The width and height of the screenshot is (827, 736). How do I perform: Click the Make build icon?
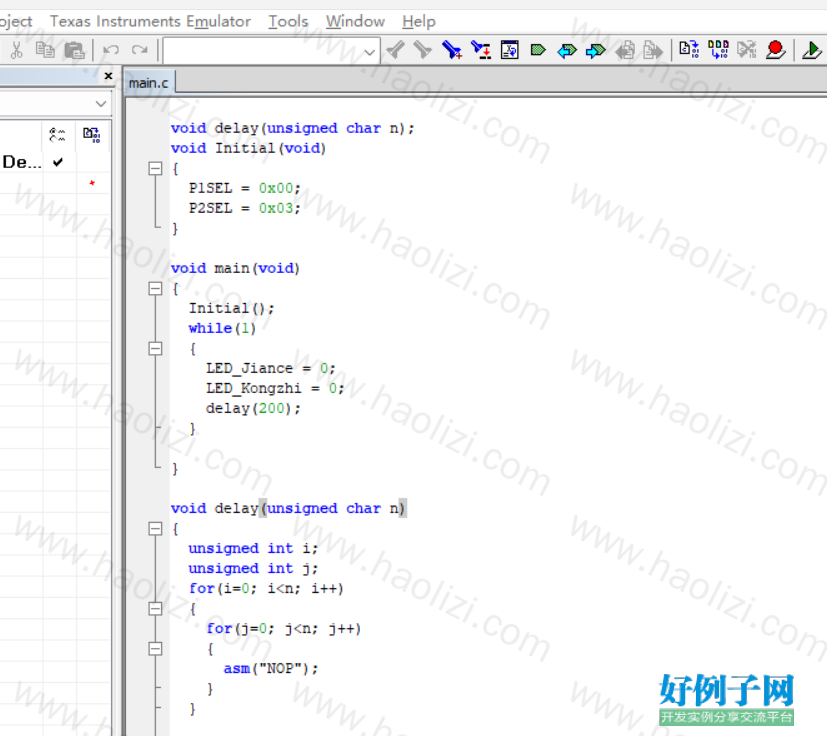[x=718, y=50]
